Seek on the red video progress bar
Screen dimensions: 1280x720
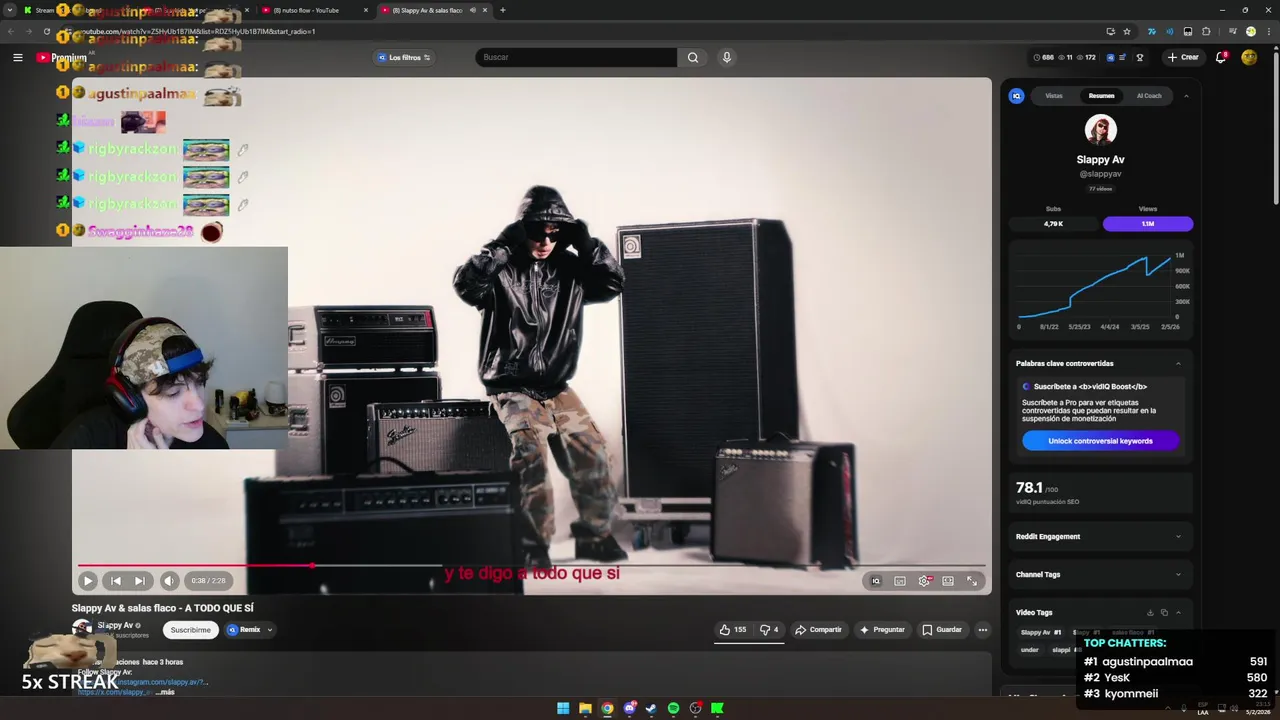[x=531, y=565]
